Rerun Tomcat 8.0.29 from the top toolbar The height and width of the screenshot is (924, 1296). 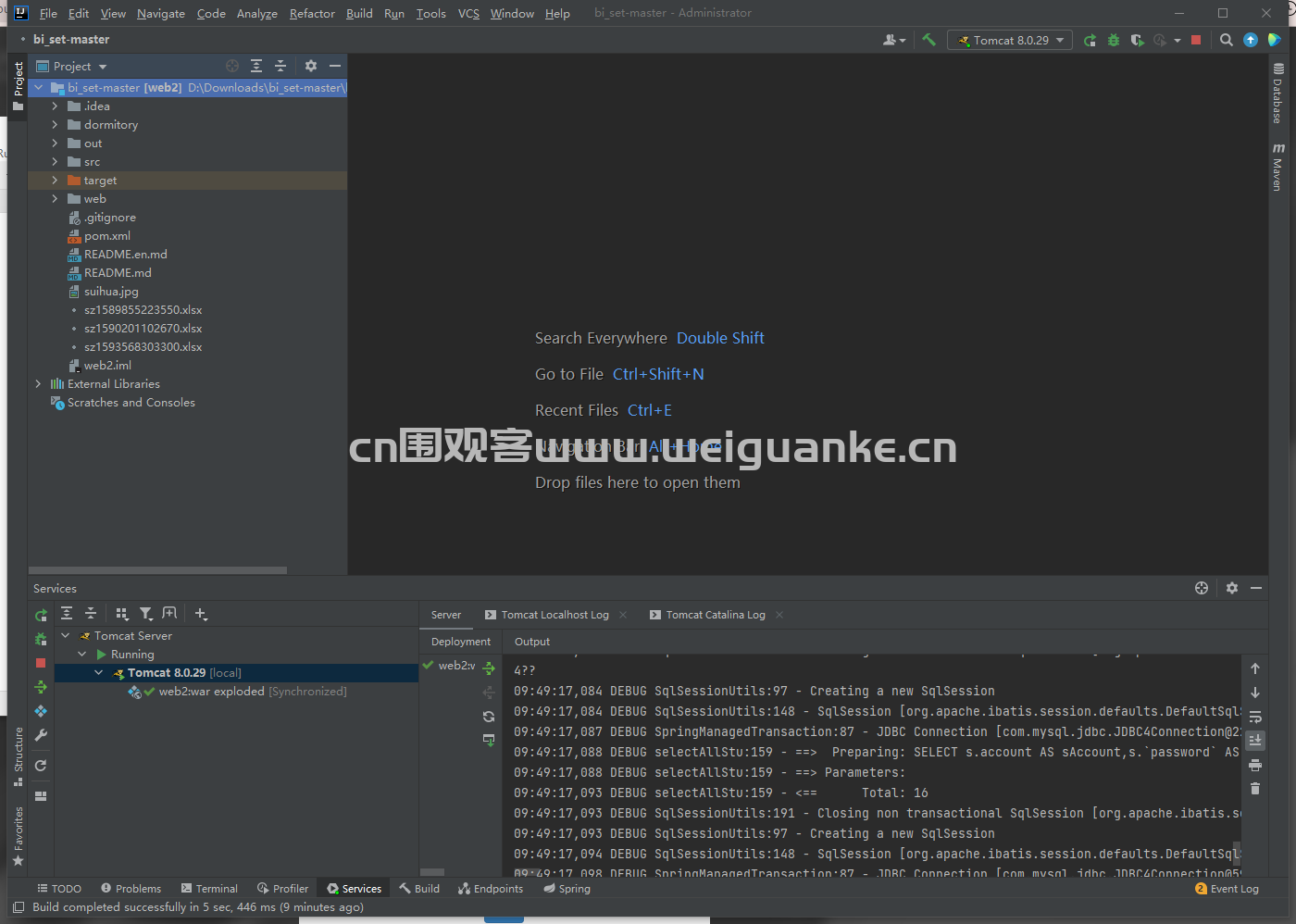point(1090,40)
